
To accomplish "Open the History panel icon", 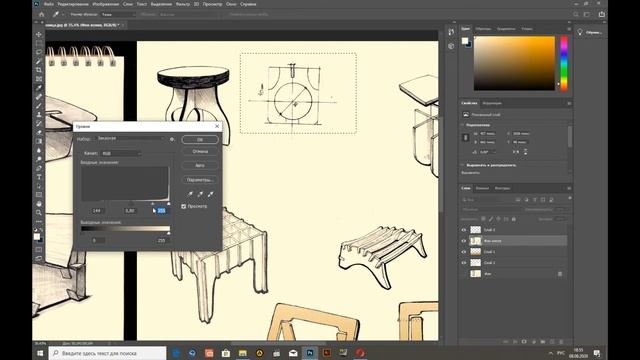I will pyautogui.click(x=451, y=32).
